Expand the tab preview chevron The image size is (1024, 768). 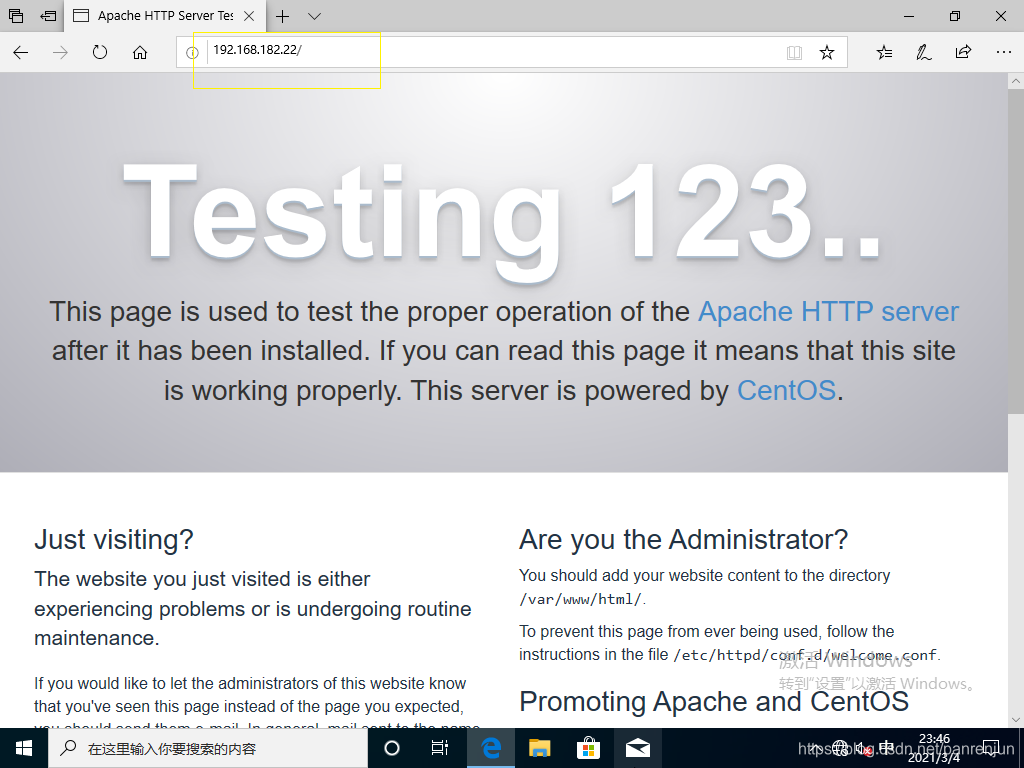click(314, 16)
